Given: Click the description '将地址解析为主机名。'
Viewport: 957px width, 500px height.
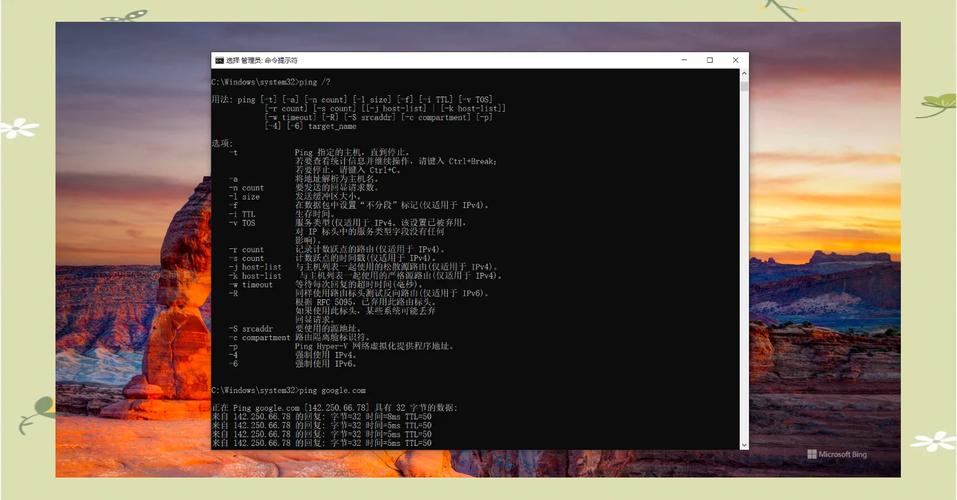Looking at the screenshot, I should pyautogui.click(x=338, y=179).
